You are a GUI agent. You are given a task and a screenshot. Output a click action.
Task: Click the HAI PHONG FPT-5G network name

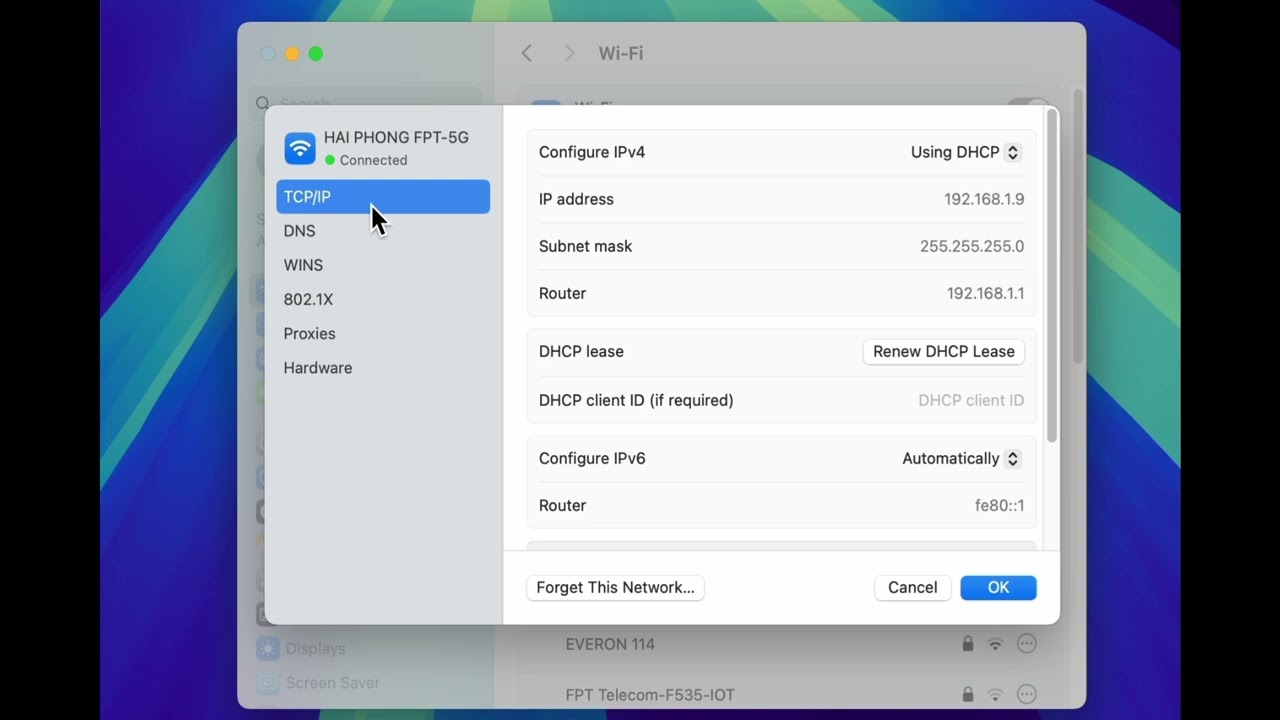(396, 137)
